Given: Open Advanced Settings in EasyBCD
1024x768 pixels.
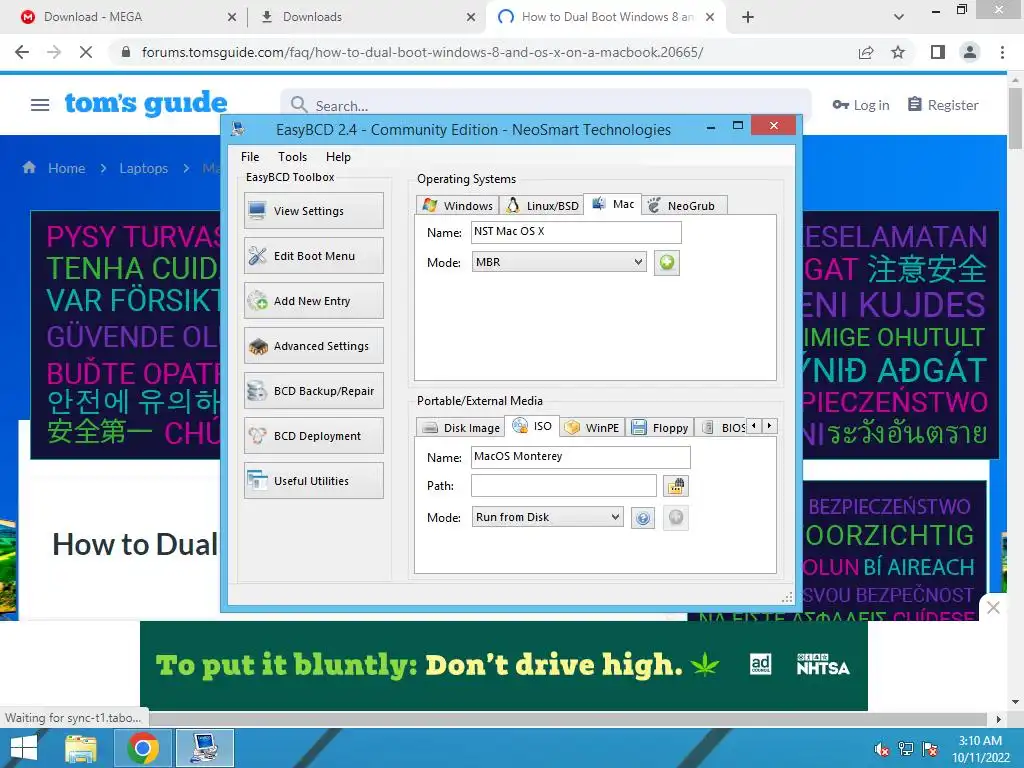Looking at the screenshot, I should tap(313, 346).
